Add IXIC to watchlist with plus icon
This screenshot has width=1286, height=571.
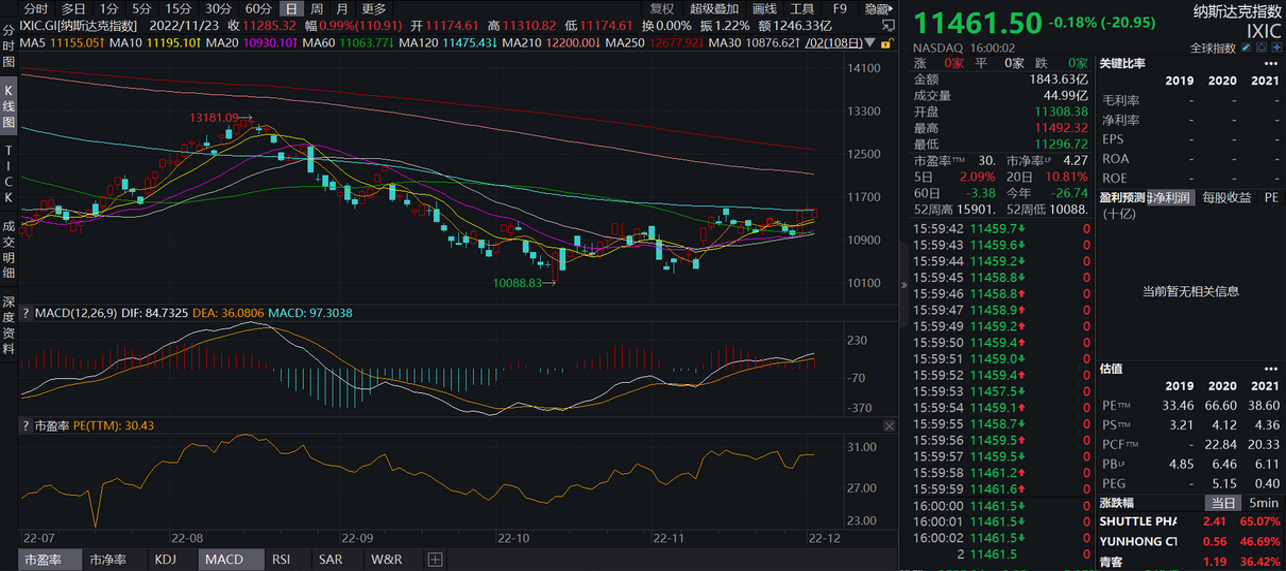coord(1277,48)
